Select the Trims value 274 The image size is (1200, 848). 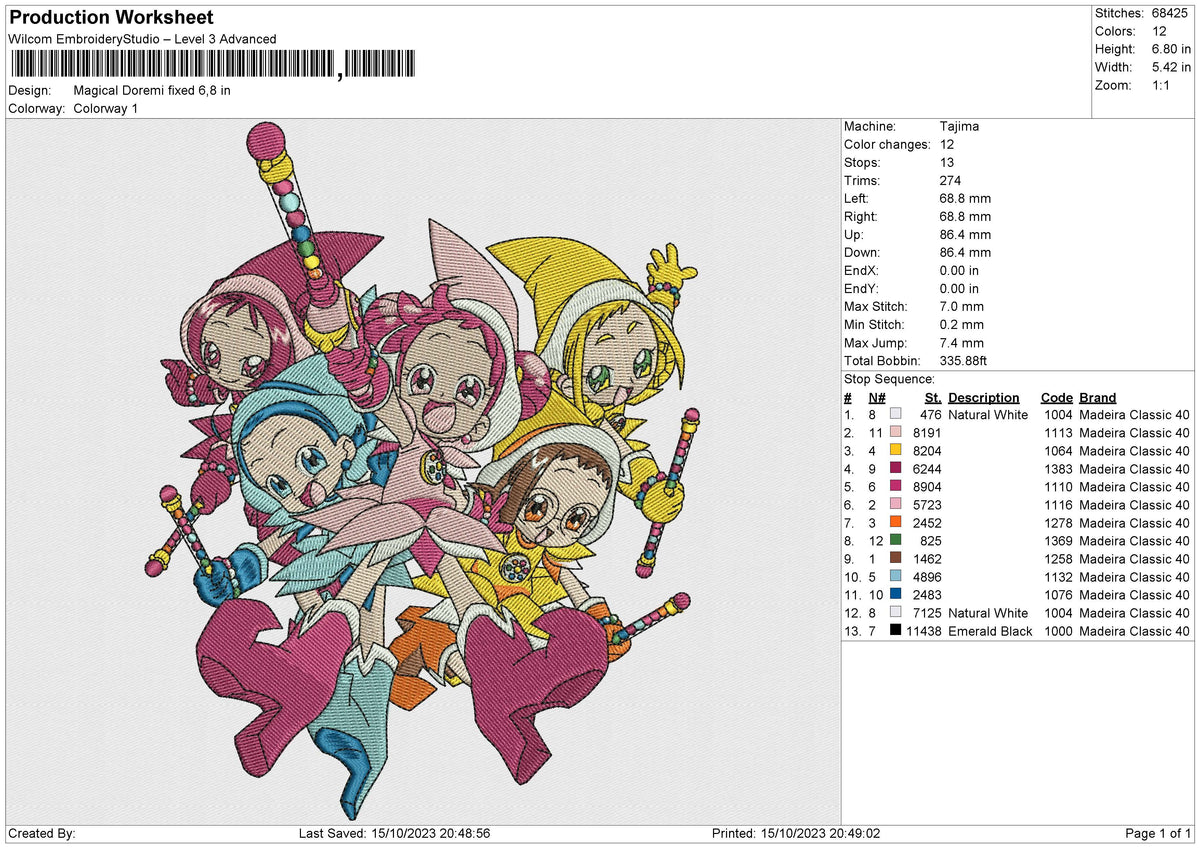[951, 181]
